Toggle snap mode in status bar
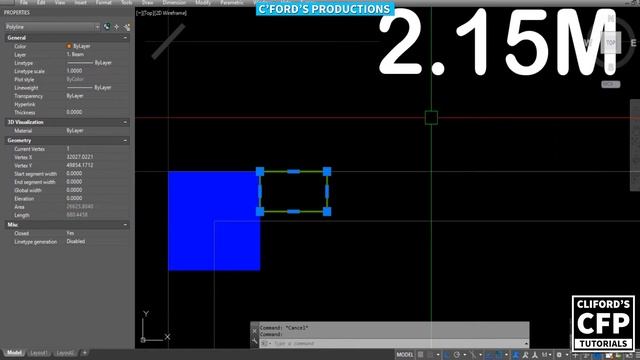 (429, 355)
